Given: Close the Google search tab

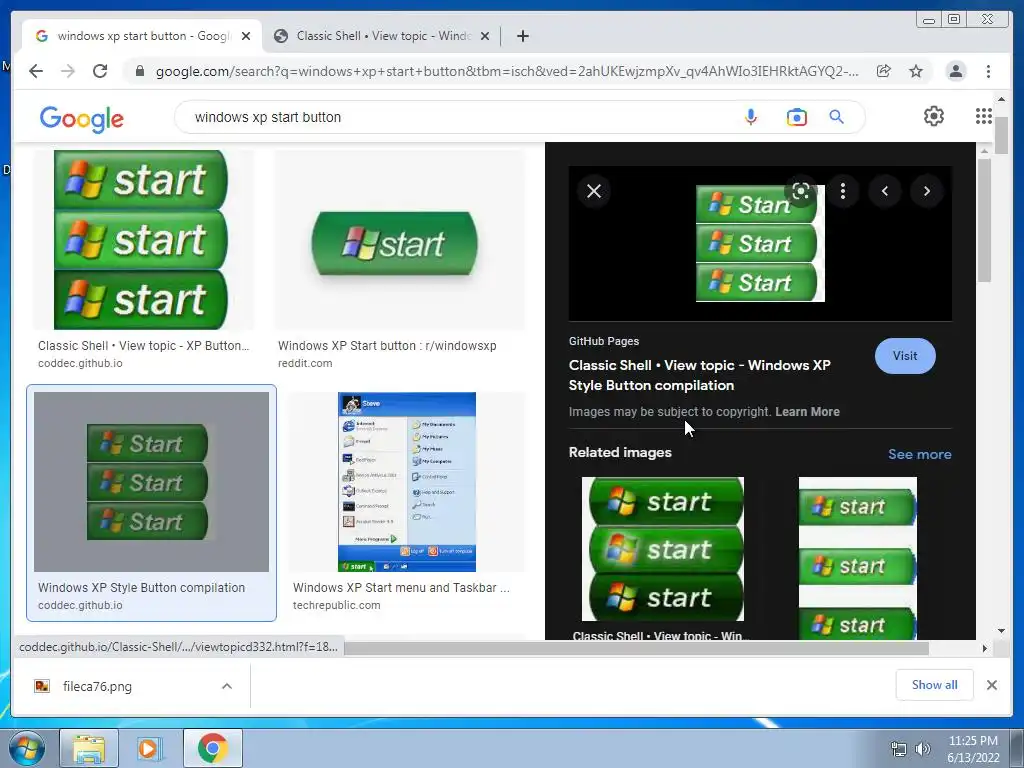Looking at the screenshot, I should coord(246,36).
